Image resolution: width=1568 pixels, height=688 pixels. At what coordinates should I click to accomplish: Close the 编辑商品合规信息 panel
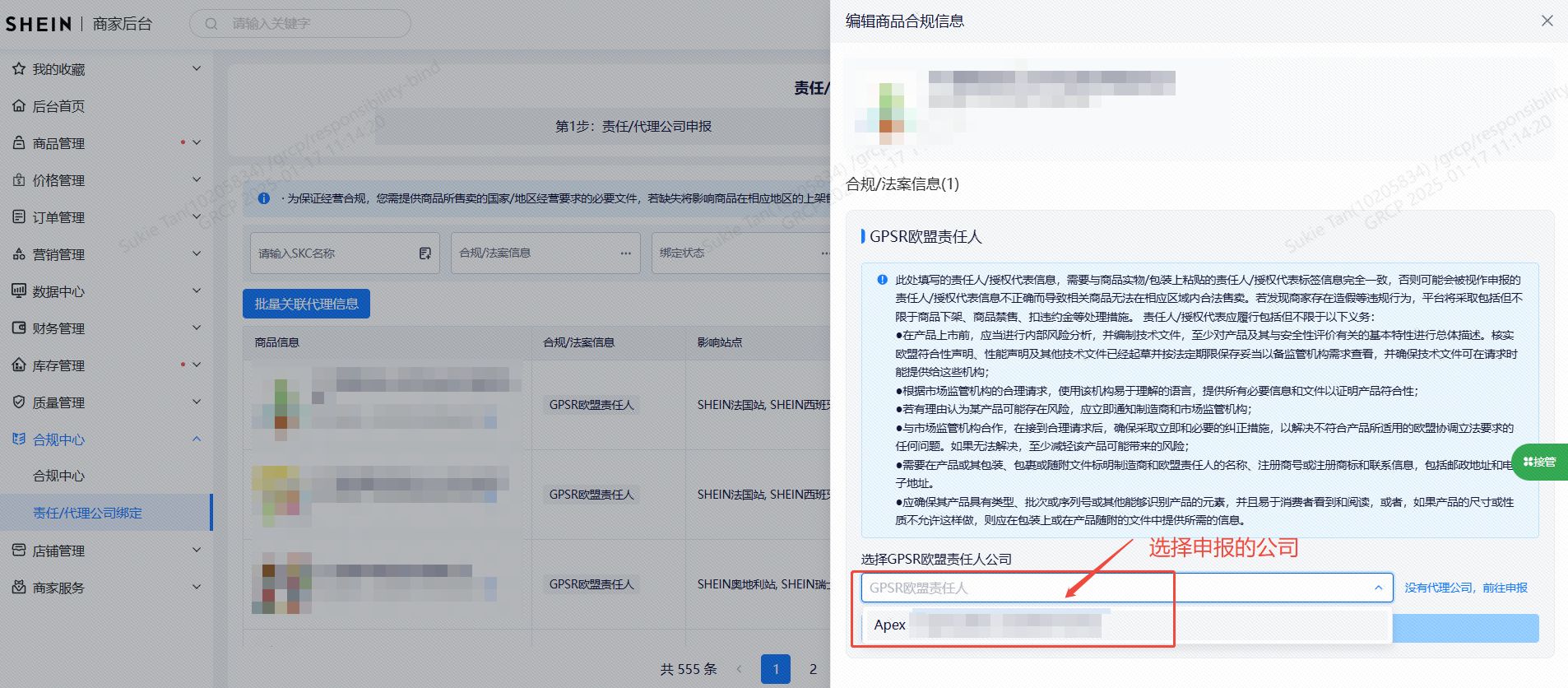[x=1547, y=21]
